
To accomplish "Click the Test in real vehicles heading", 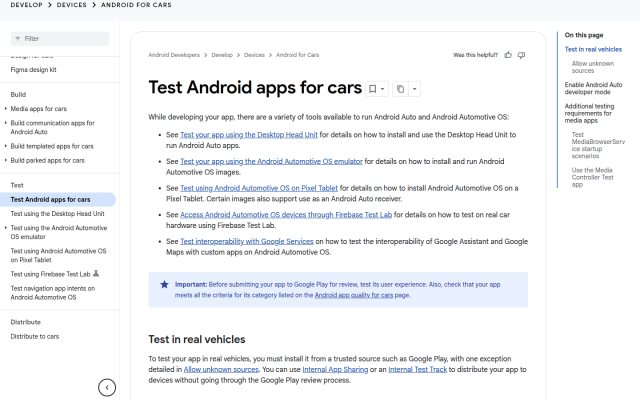I will 197,339.
